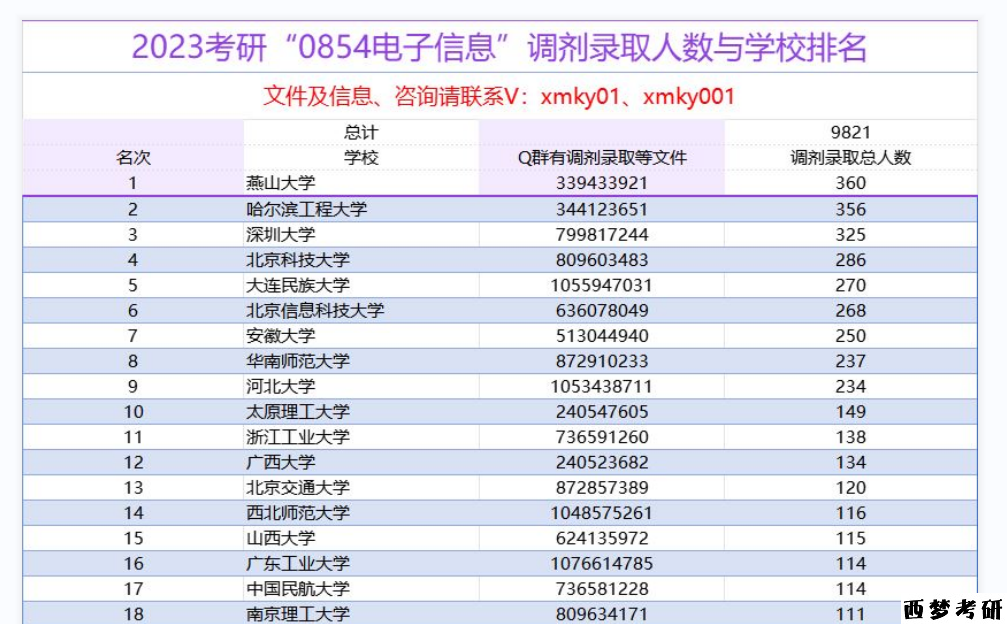Select the number "624135972" for 山西大学

(602, 538)
